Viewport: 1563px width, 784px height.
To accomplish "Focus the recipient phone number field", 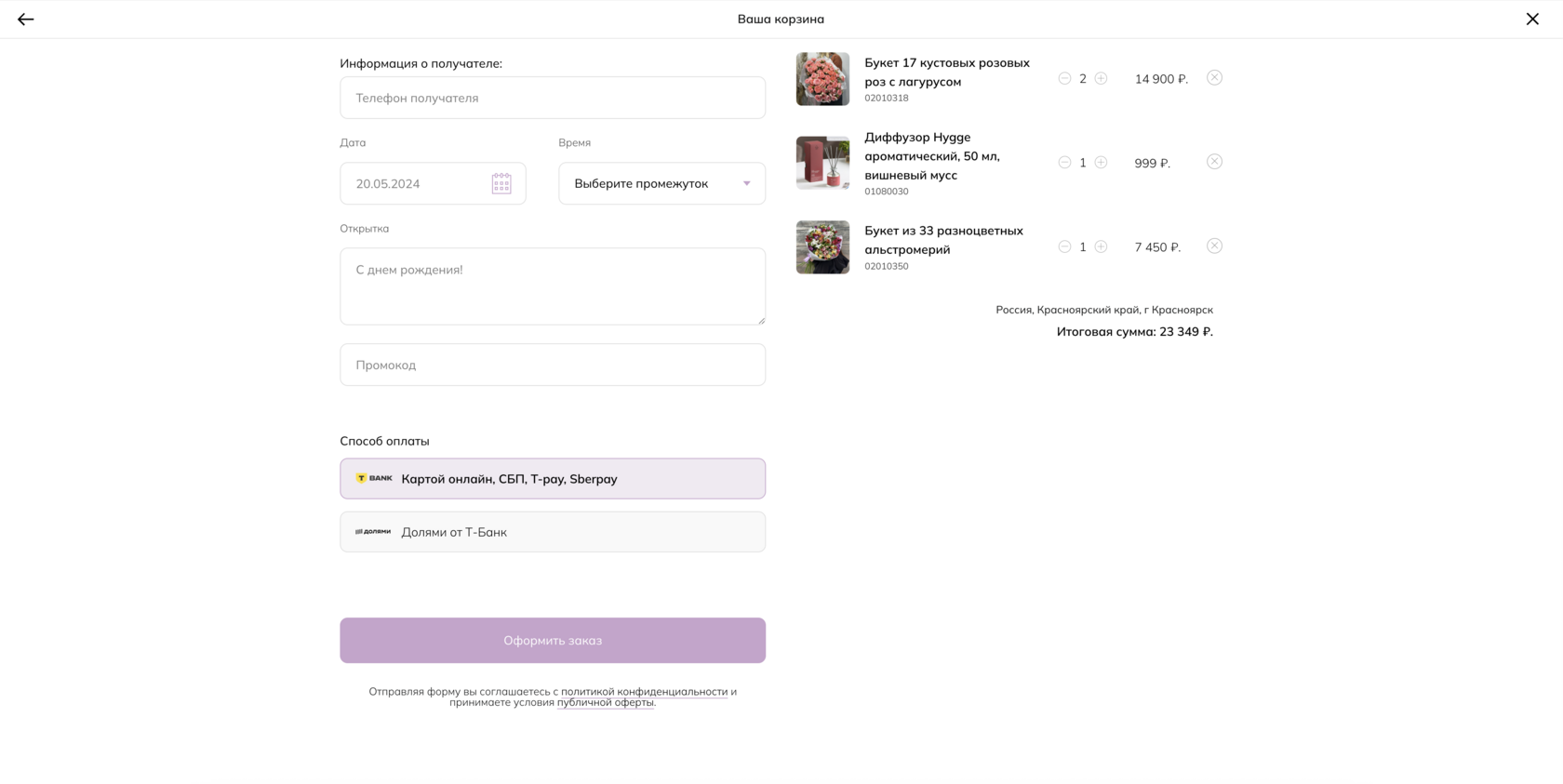I will point(553,98).
